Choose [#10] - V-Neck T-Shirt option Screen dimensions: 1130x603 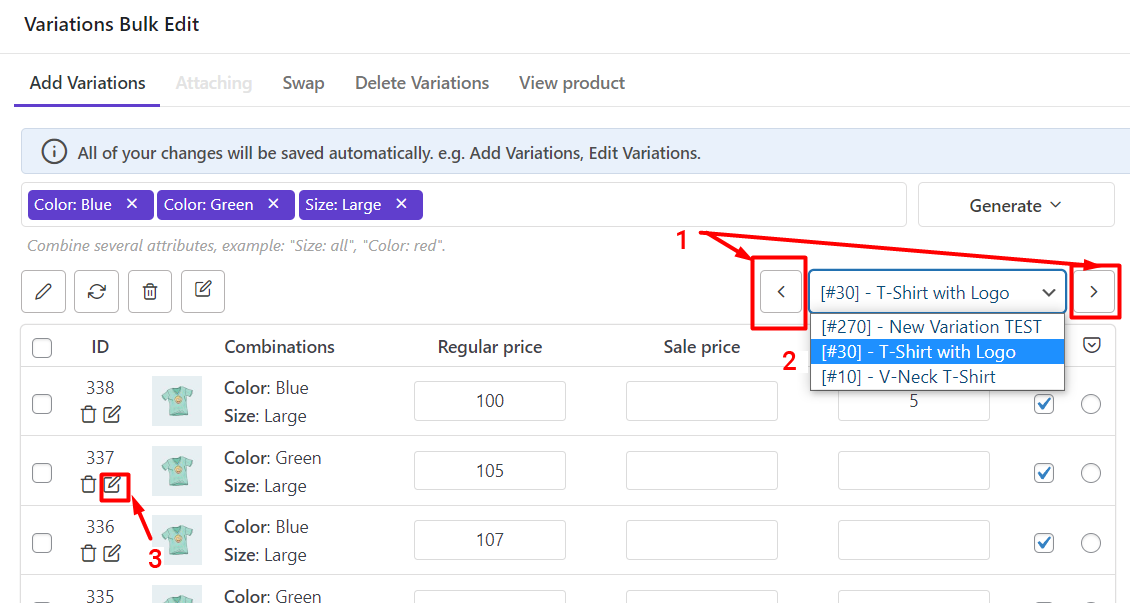click(938, 377)
